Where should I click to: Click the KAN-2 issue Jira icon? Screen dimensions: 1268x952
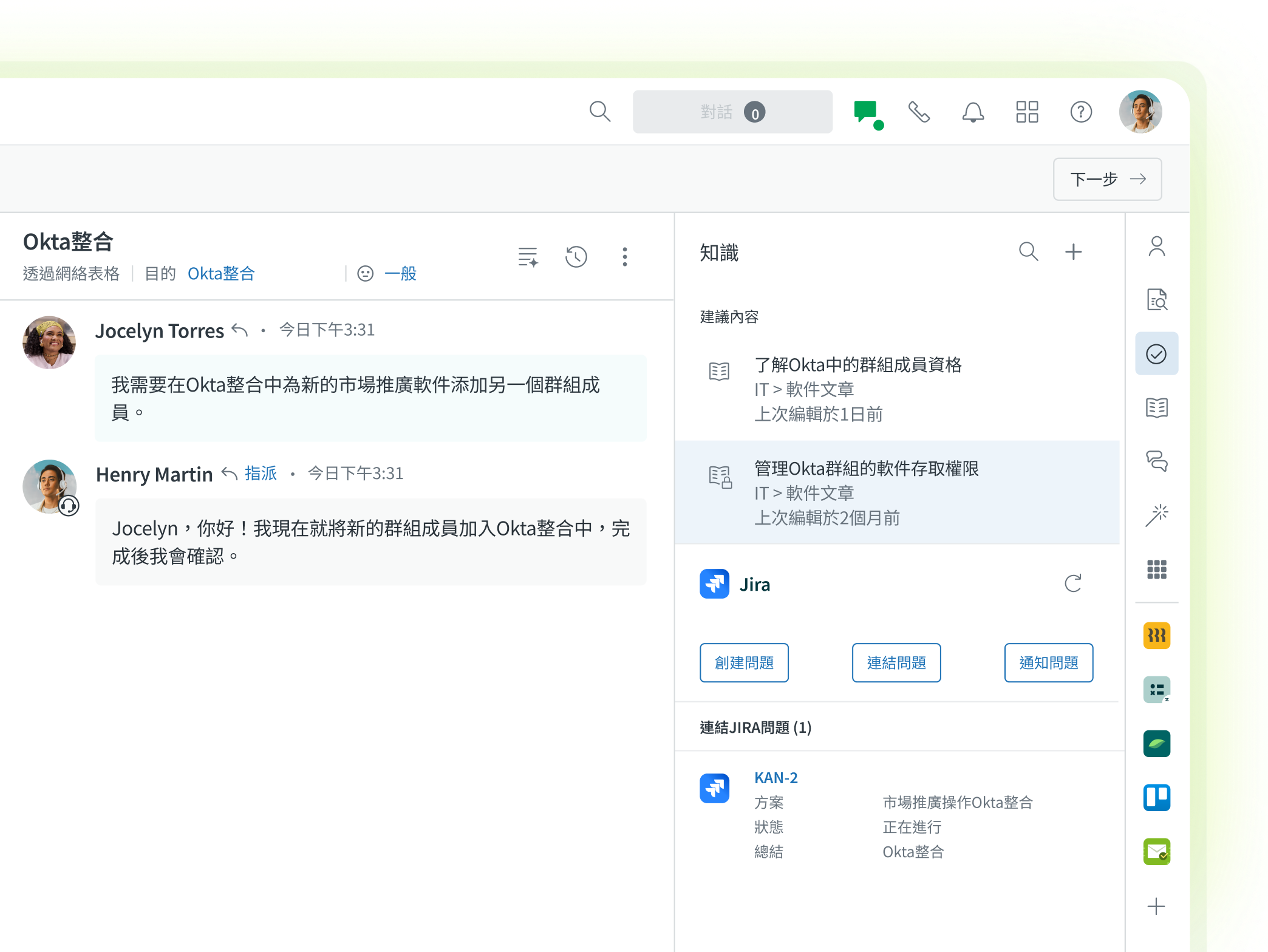pyautogui.click(x=714, y=788)
